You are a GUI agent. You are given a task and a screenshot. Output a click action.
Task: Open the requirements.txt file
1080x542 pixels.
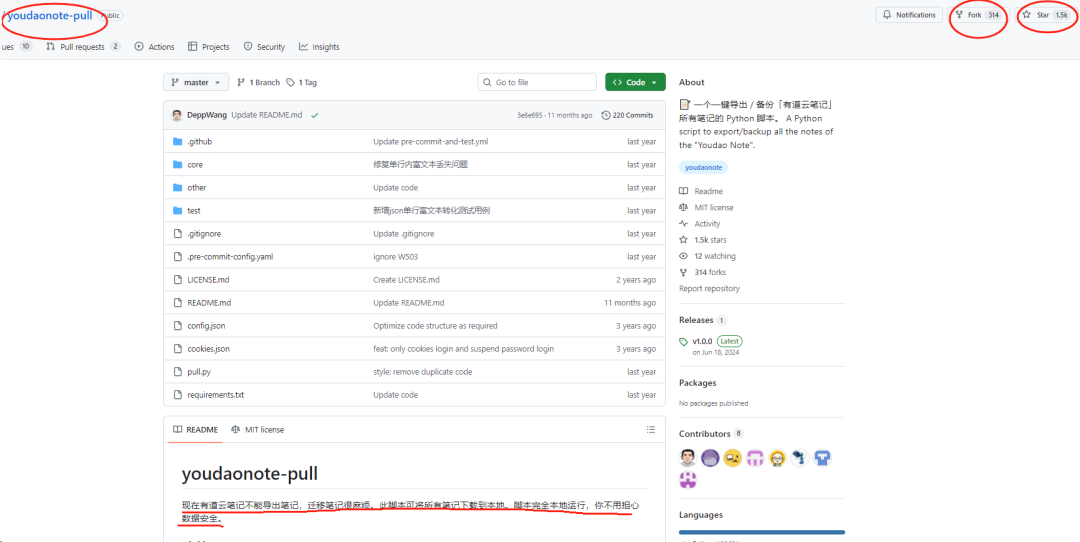coord(216,395)
